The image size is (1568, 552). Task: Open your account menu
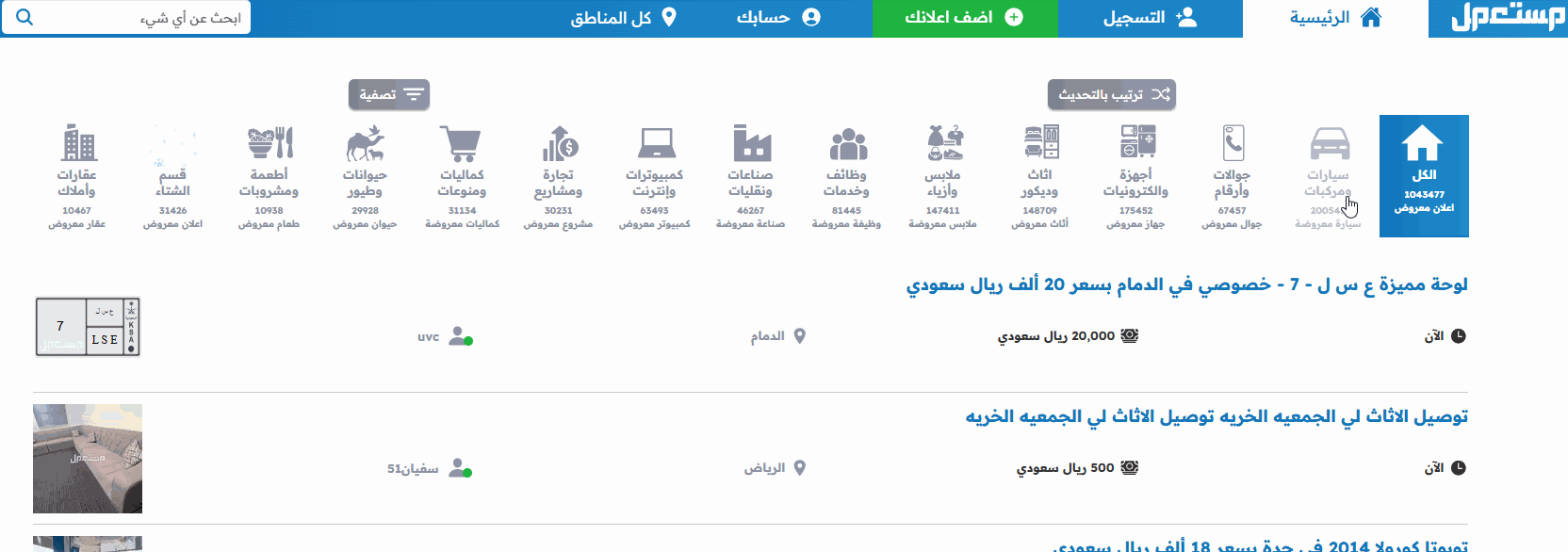coord(777,18)
